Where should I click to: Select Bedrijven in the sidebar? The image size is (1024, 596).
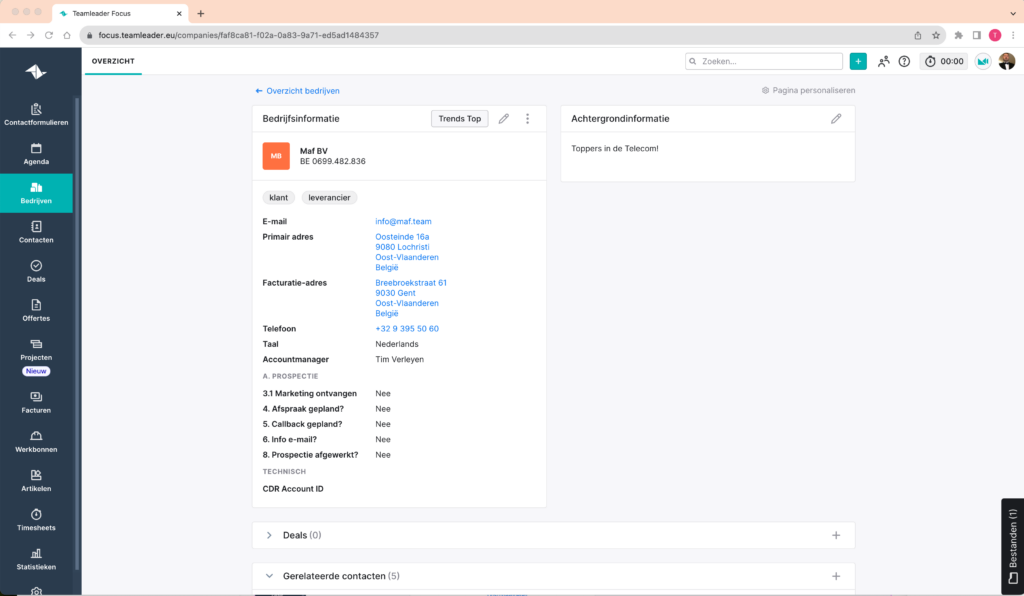(36, 193)
